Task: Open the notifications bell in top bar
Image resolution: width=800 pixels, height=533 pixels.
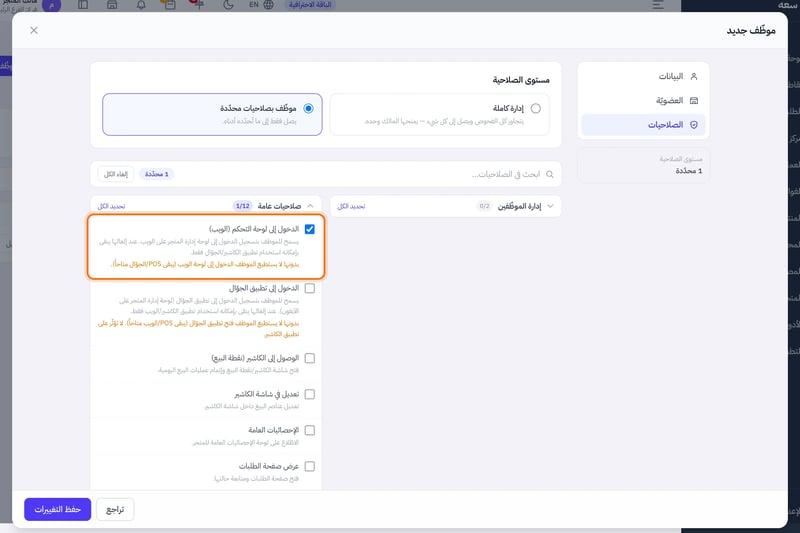Action: coord(141,5)
